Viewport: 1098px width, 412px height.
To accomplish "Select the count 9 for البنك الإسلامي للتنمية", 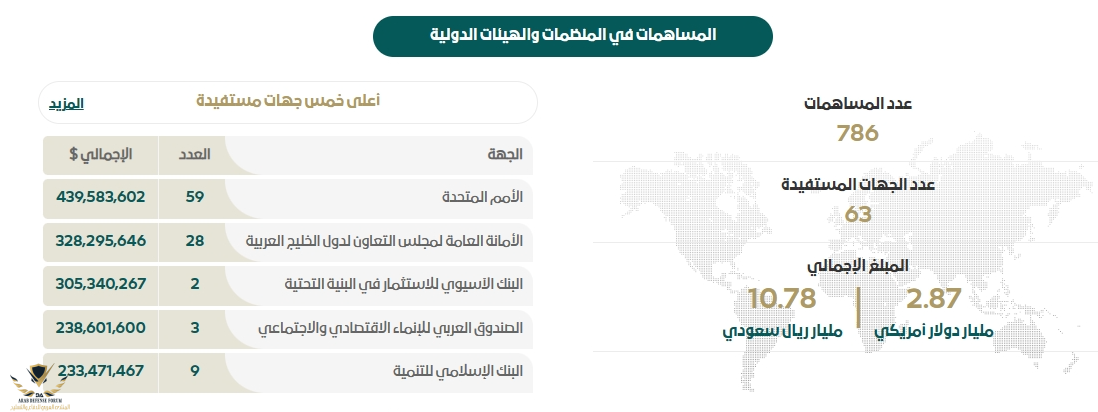I will 195,371.
